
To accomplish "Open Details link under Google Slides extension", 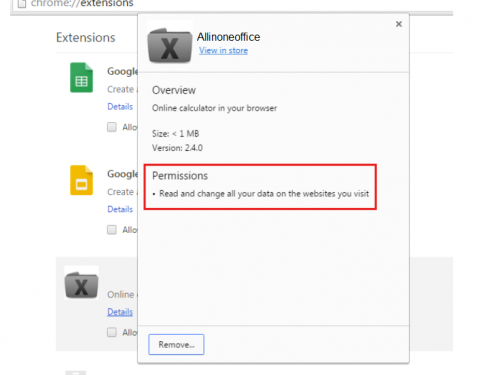I will pyautogui.click(x=120, y=209).
